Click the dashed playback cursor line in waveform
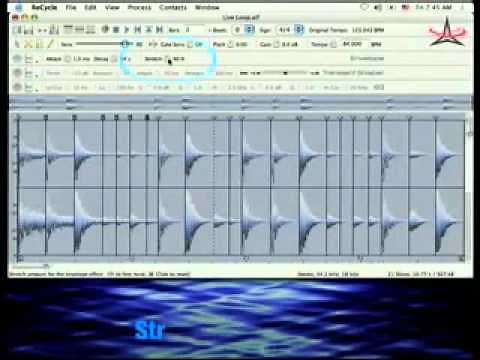This screenshot has height=360, width=480. tap(214, 187)
